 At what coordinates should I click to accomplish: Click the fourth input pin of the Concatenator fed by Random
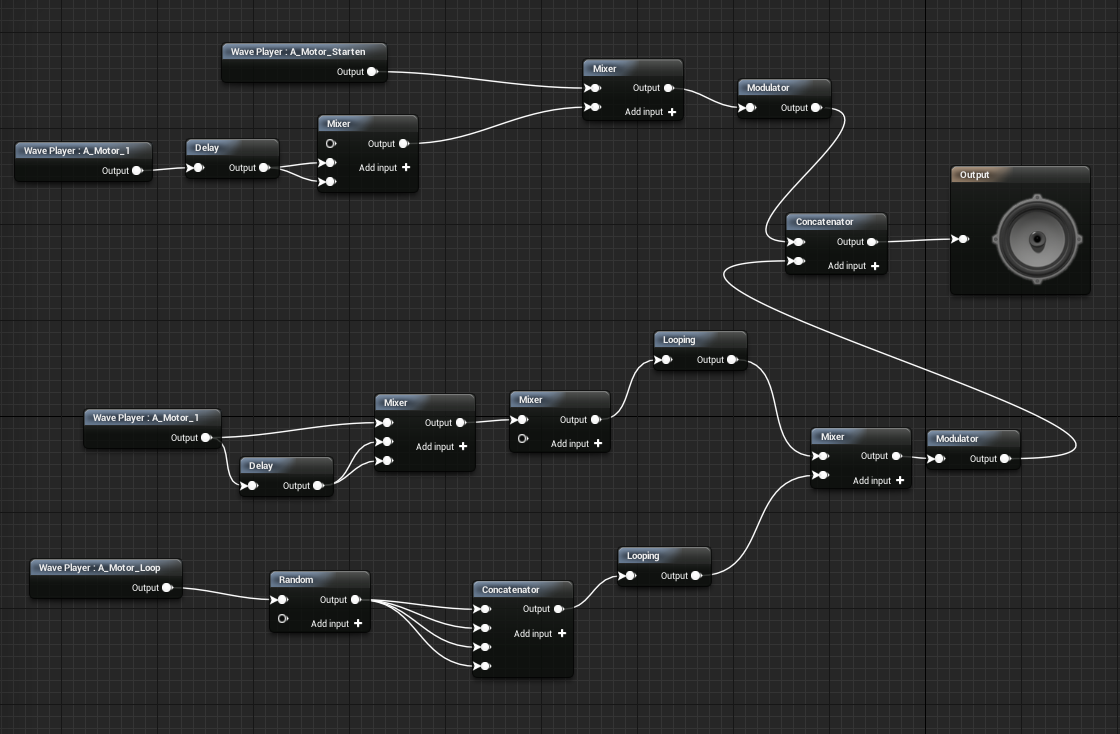pyautogui.click(x=484, y=666)
